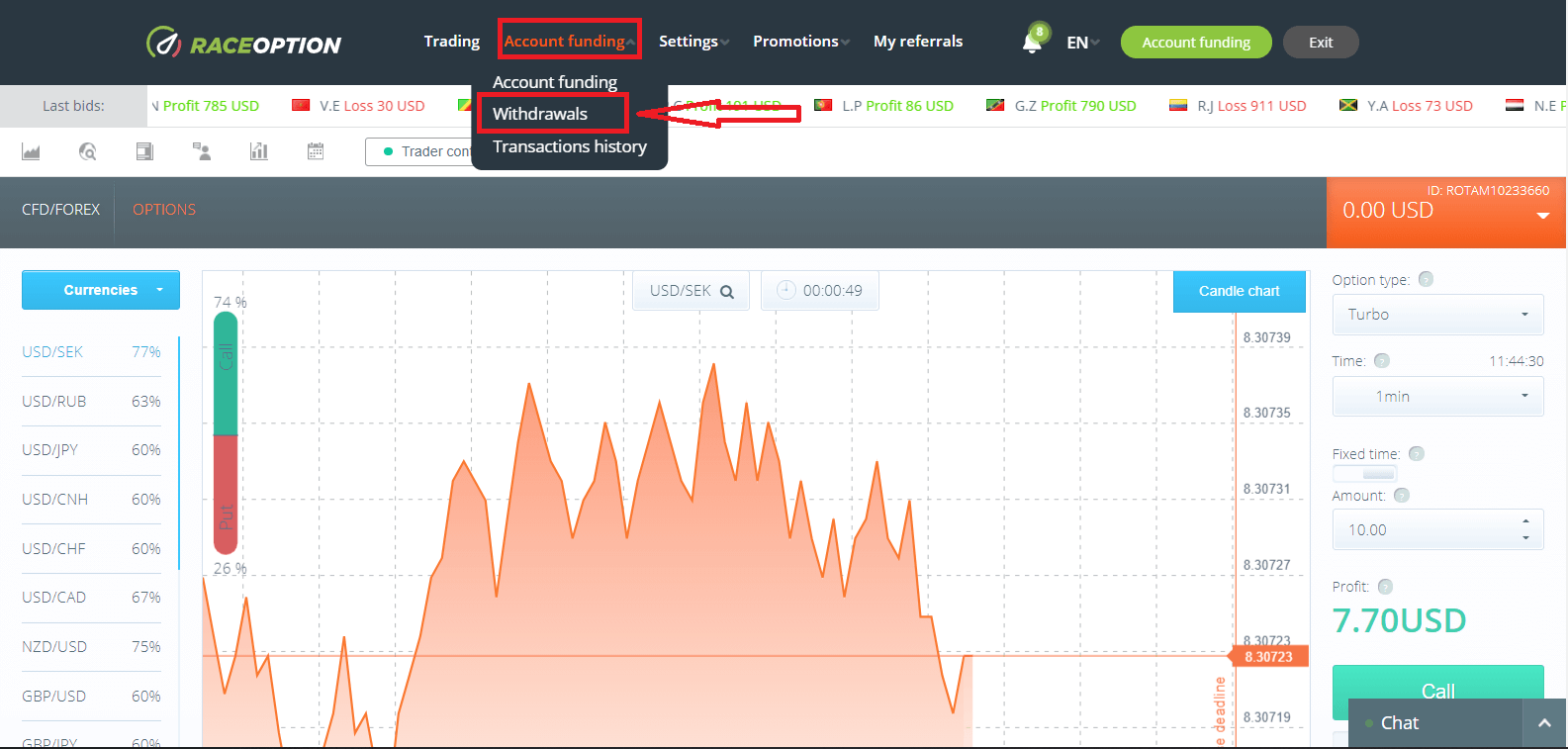Click the notification bell icon
Viewport: 1568px width, 749px height.
(x=1032, y=42)
